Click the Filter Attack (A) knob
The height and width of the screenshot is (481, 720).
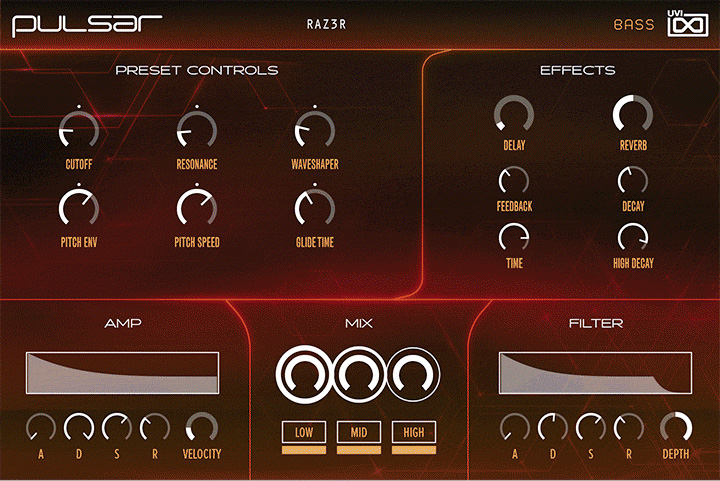515,428
